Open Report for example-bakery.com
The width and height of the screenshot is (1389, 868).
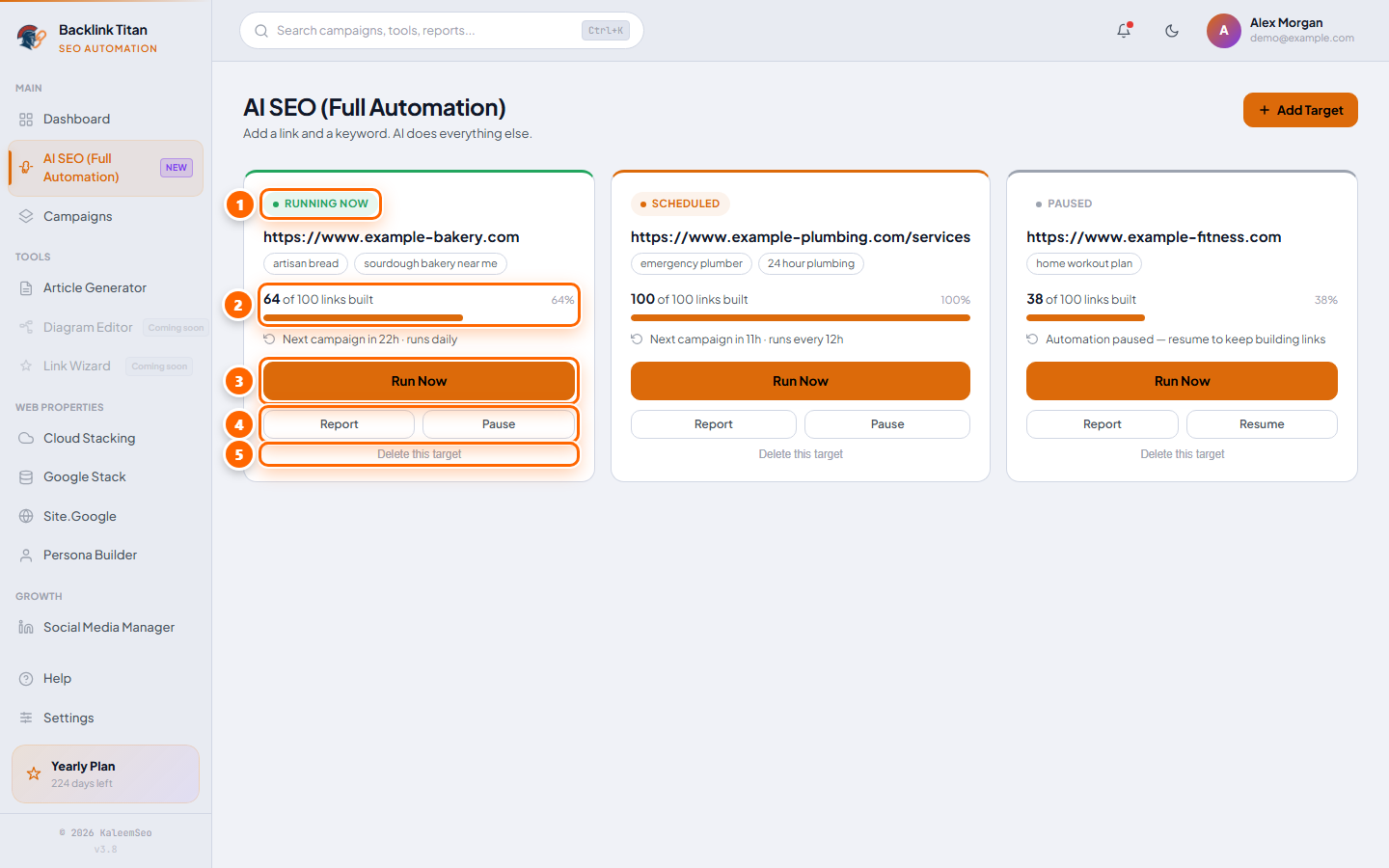[339, 424]
